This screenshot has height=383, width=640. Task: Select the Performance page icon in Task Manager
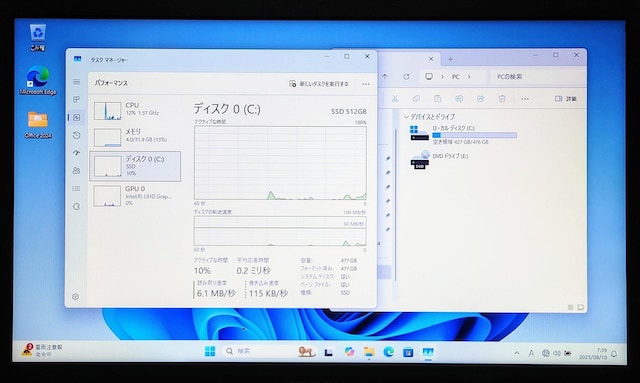[x=76, y=118]
